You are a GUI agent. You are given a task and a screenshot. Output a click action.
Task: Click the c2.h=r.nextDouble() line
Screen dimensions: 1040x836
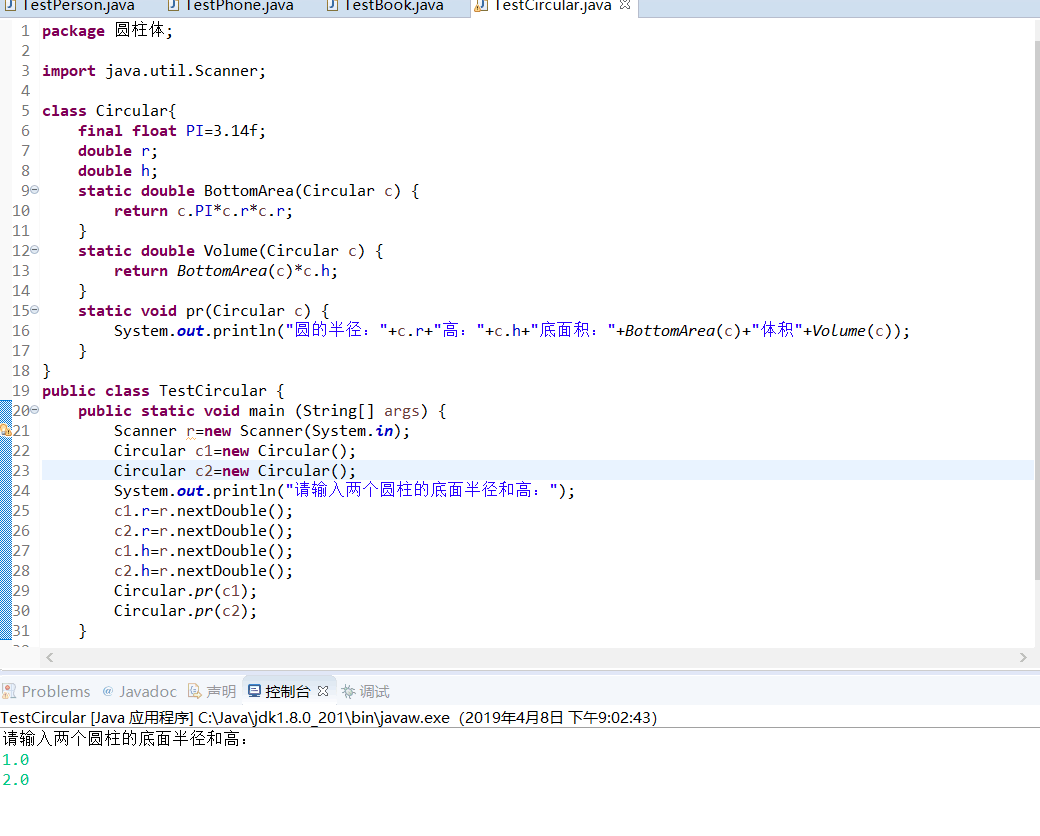pos(203,571)
